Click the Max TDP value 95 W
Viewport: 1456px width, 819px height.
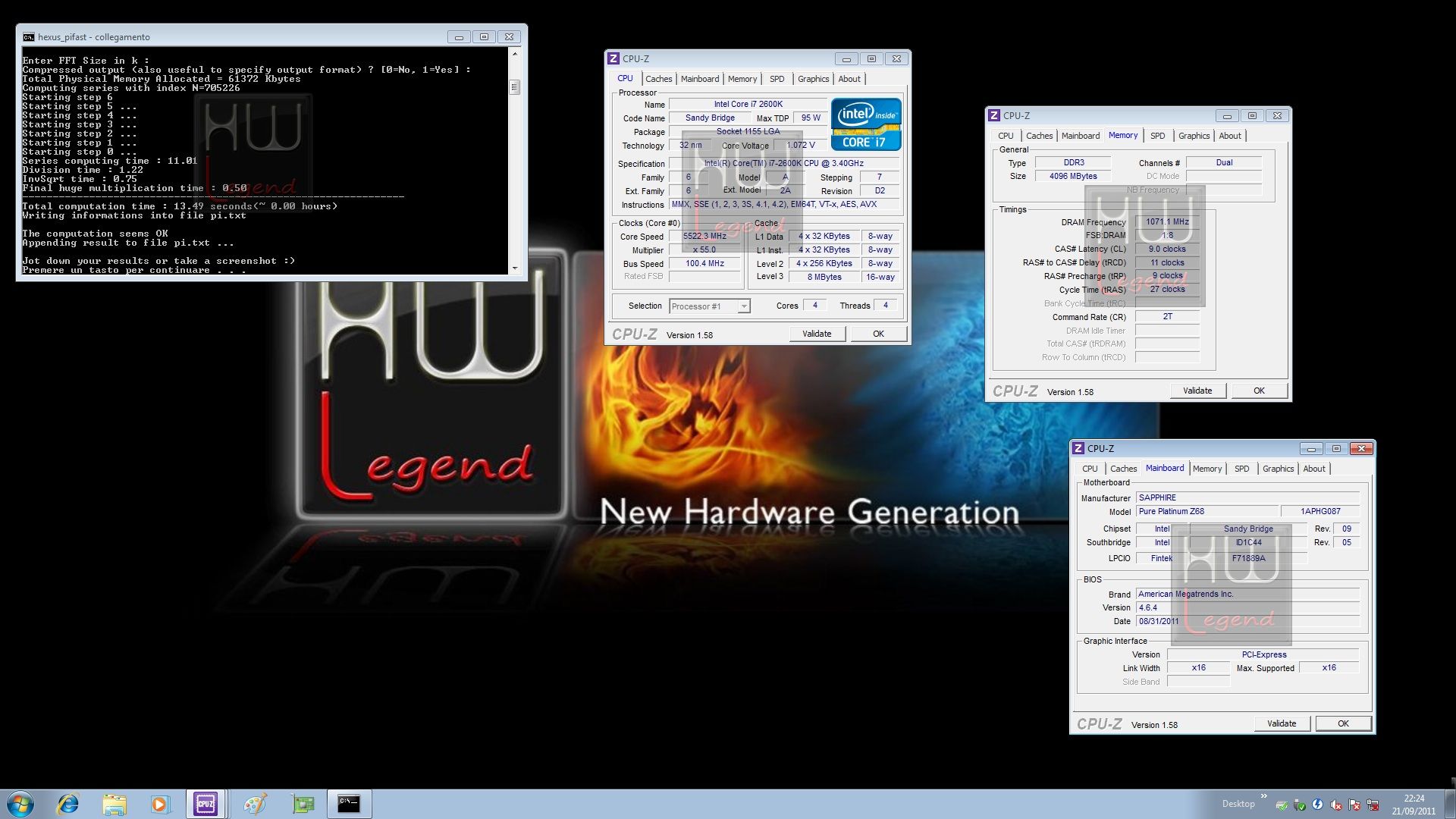(x=811, y=118)
